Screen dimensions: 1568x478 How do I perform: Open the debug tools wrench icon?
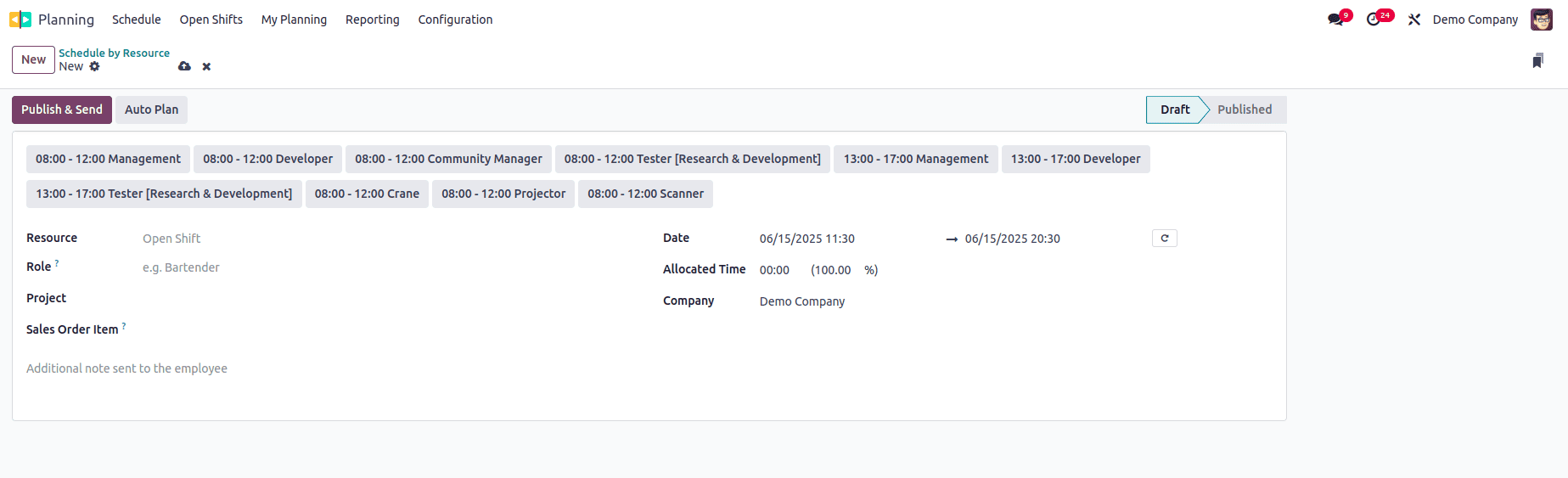(x=1414, y=20)
